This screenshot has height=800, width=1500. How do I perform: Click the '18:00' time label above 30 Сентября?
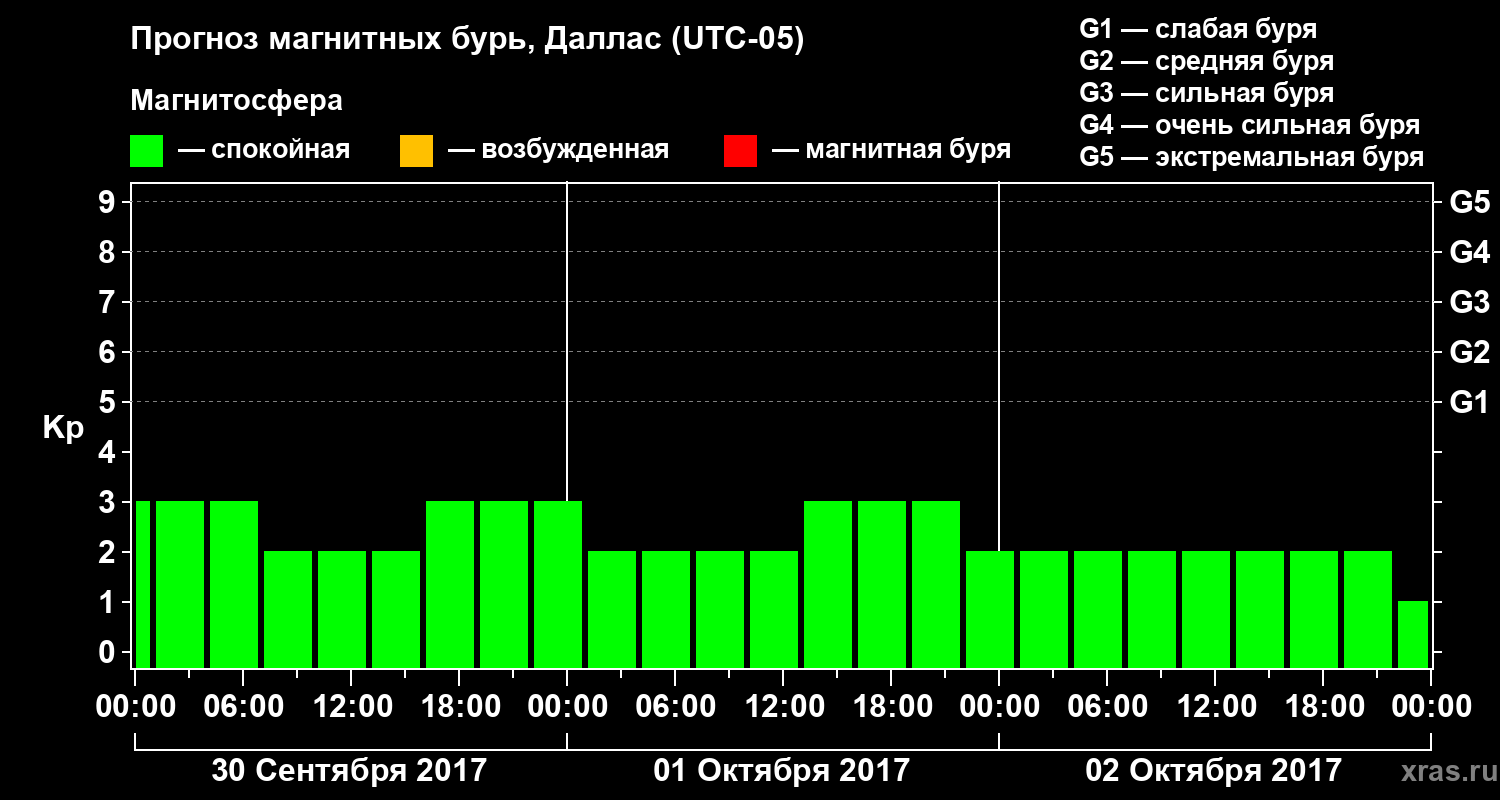pyautogui.click(x=460, y=707)
